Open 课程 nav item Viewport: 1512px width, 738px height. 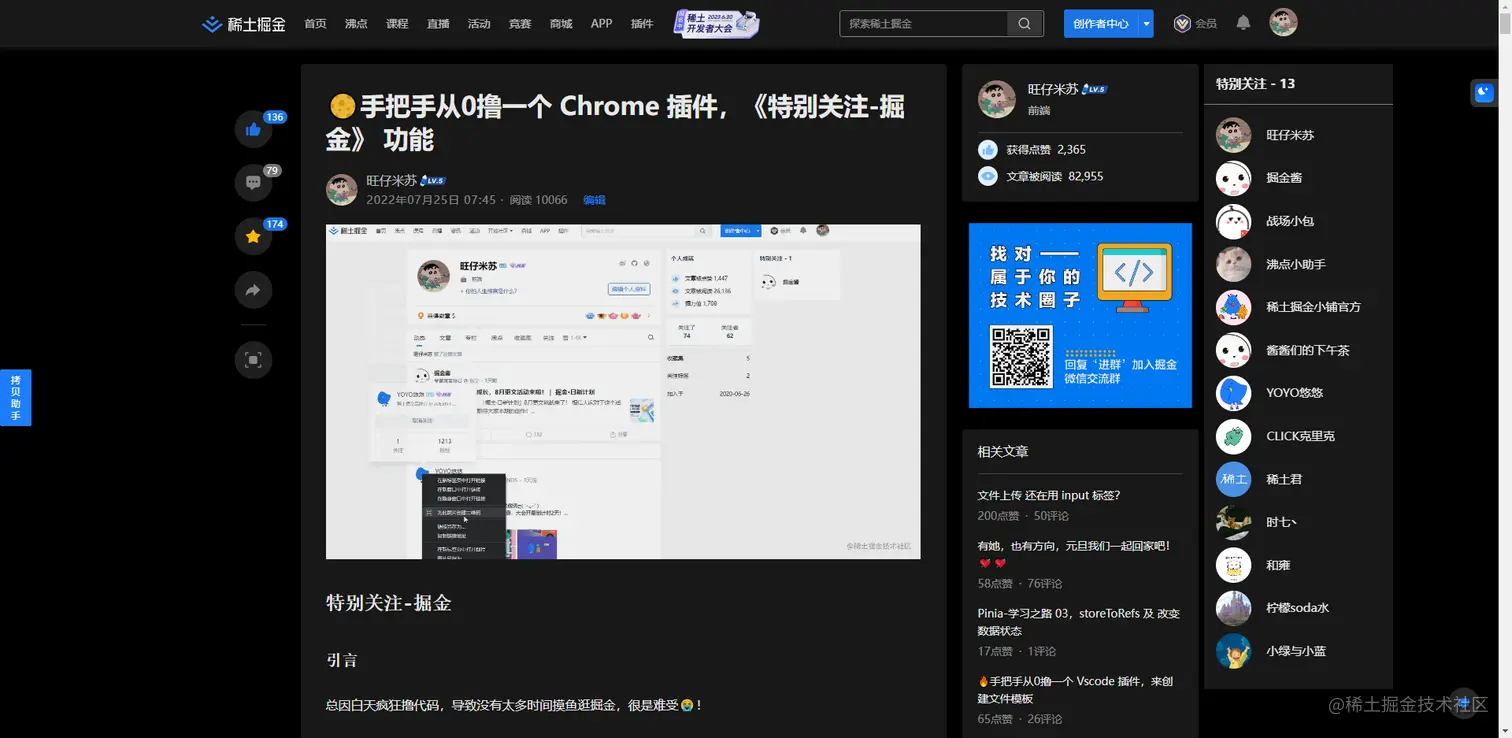click(397, 24)
